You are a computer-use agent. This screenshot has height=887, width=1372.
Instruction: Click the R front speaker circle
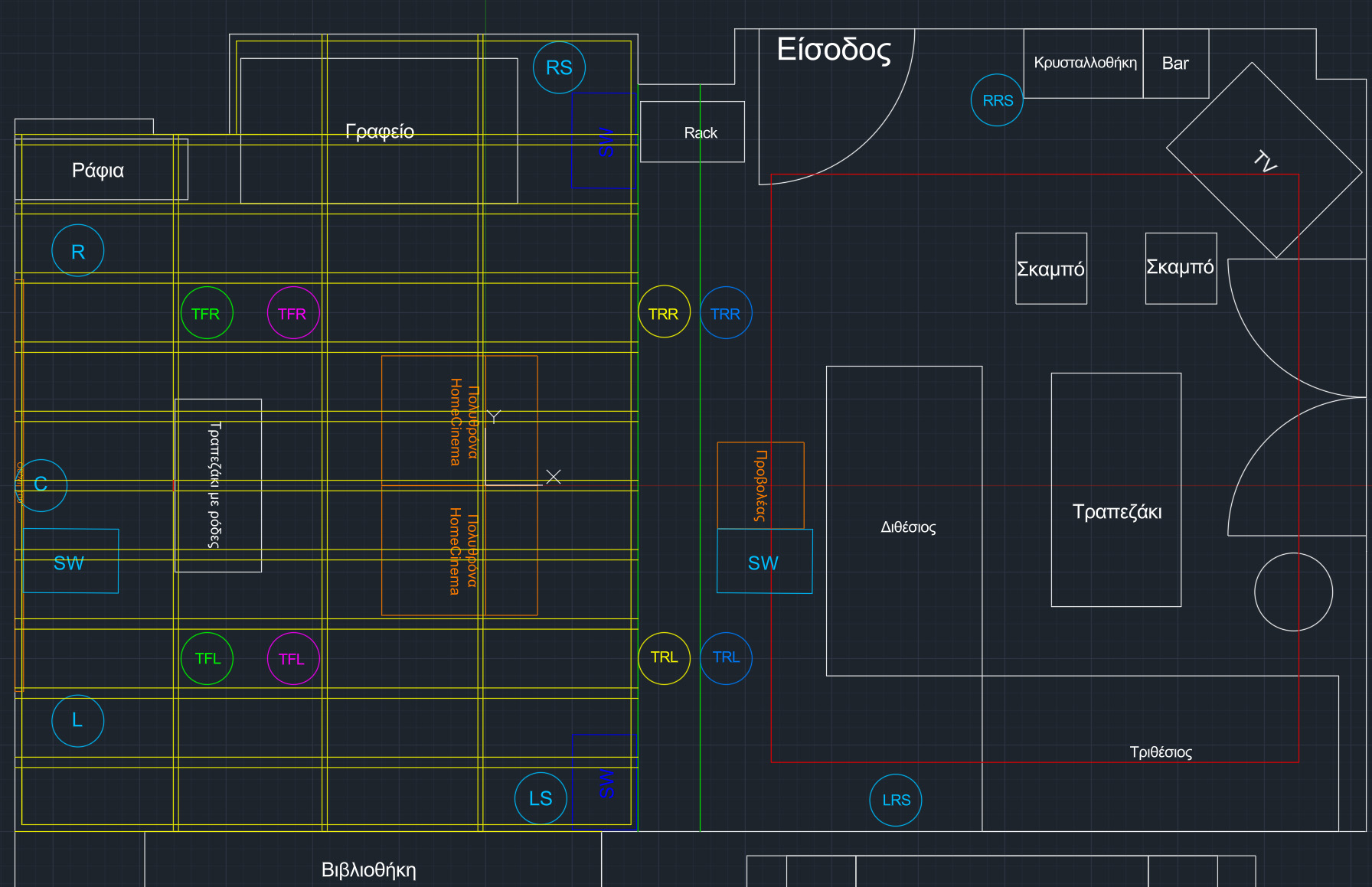[x=77, y=251]
